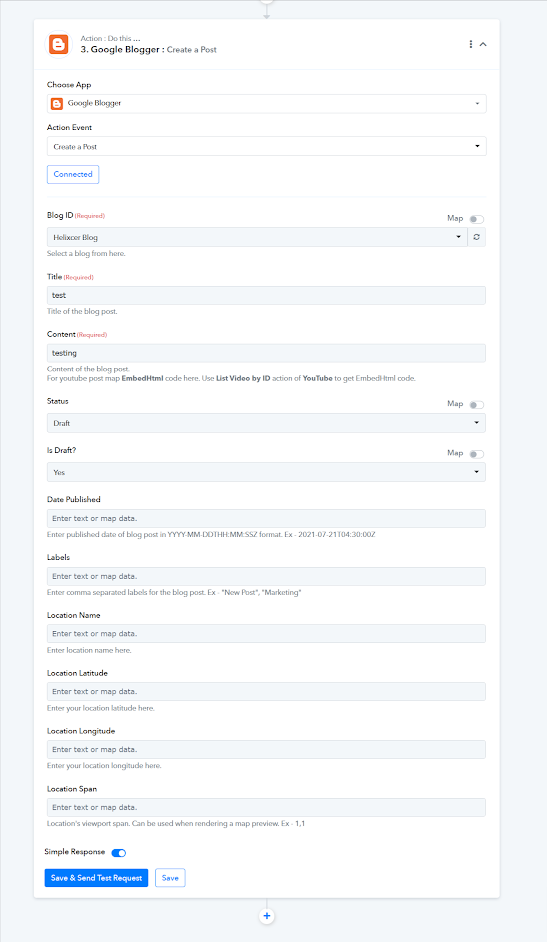This screenshot has width=547, height=942.
Task: Toggle Map switch for Status
Action: click(x=477, y=405)
